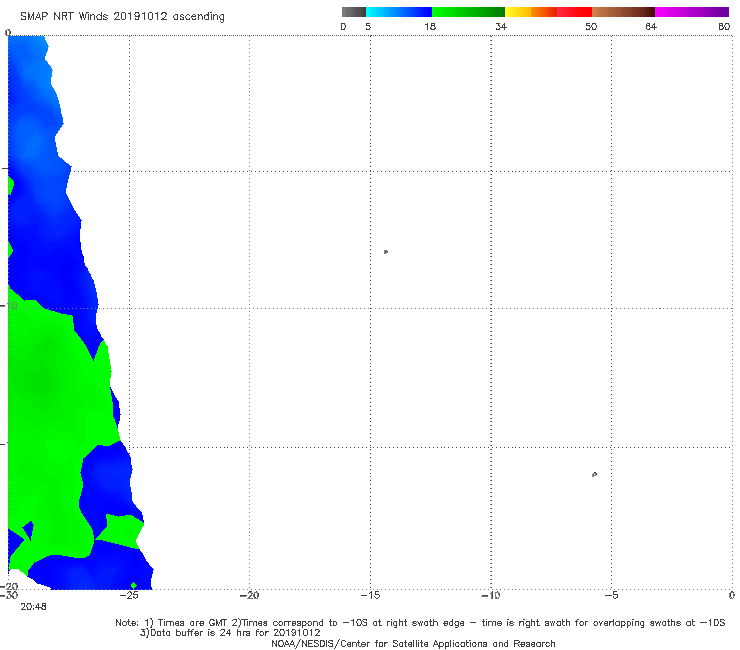The width and height of the screenshot is (740, 650).
Task: Click the swath time stamp "20:48"
Action: click(x=33, y=607)
